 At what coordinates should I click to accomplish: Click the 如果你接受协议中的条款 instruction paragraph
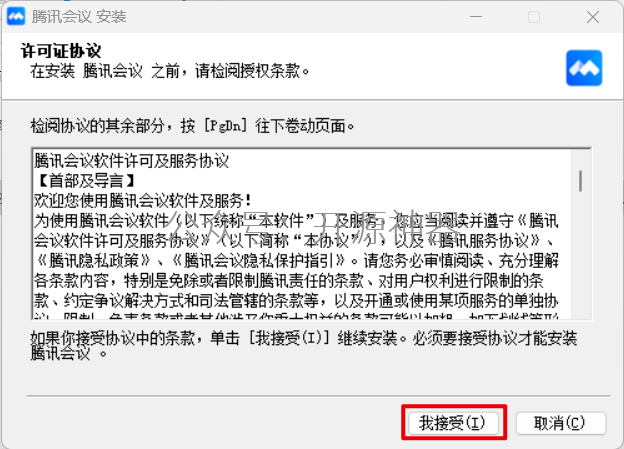(x=304, y=345)
